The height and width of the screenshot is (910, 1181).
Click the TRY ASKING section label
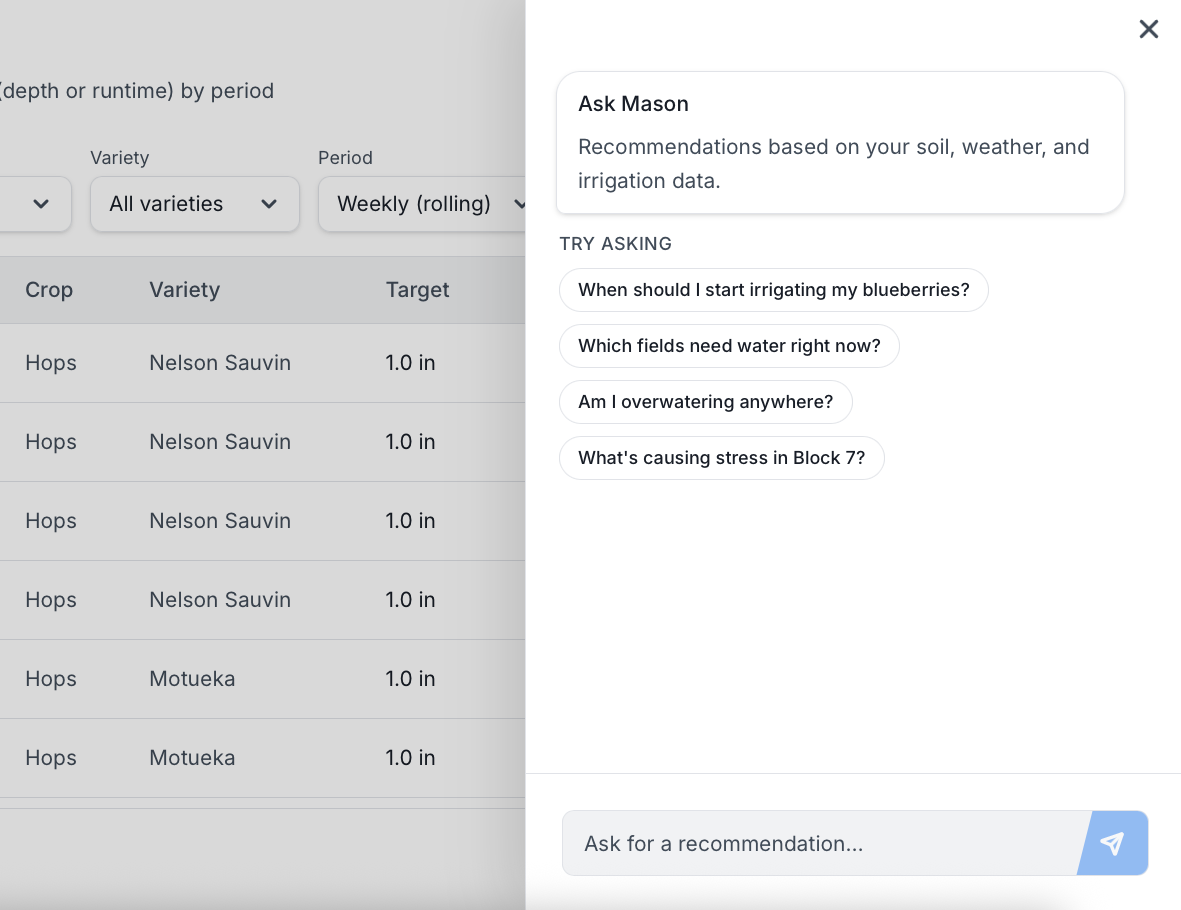coord(615,243)
